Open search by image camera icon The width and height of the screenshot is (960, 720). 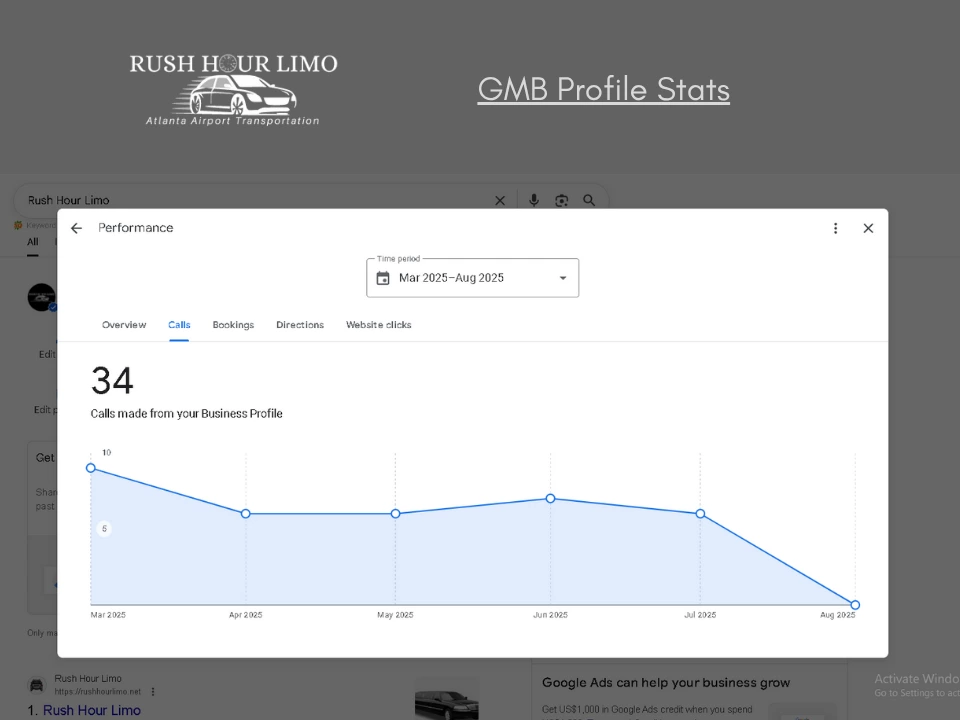click(x=561, y=201)
